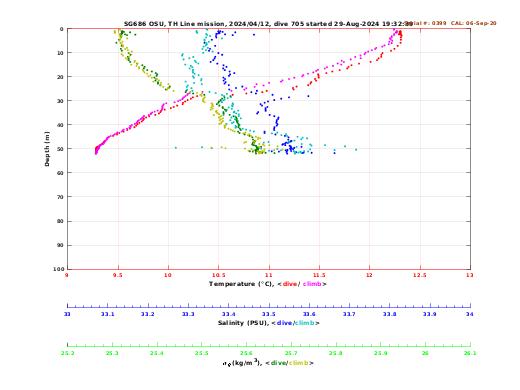This screenshot has height=390, width=520.
Task: Click temperature axis tick label '10.5'
Action: click(219, 275)
